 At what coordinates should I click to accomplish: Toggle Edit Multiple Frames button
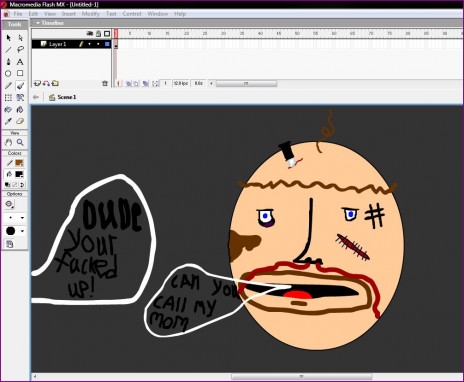146,83
